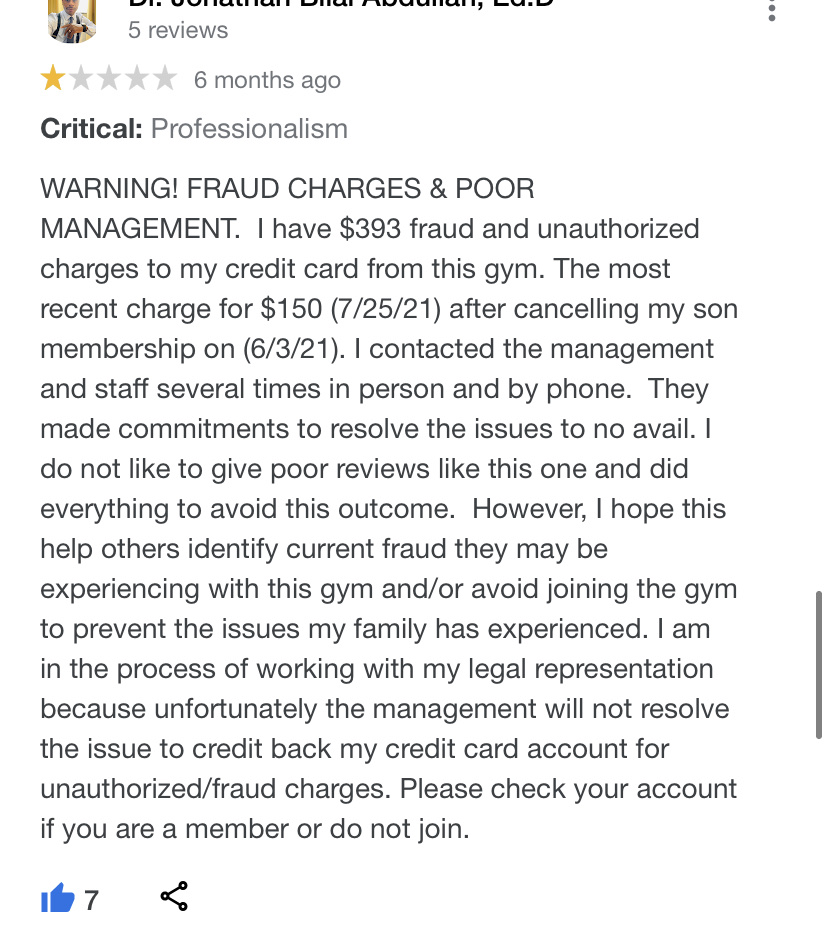This screenshot has height=928, width=828.
Task: Click the second gray star
Action: click(x=80, y=79)
